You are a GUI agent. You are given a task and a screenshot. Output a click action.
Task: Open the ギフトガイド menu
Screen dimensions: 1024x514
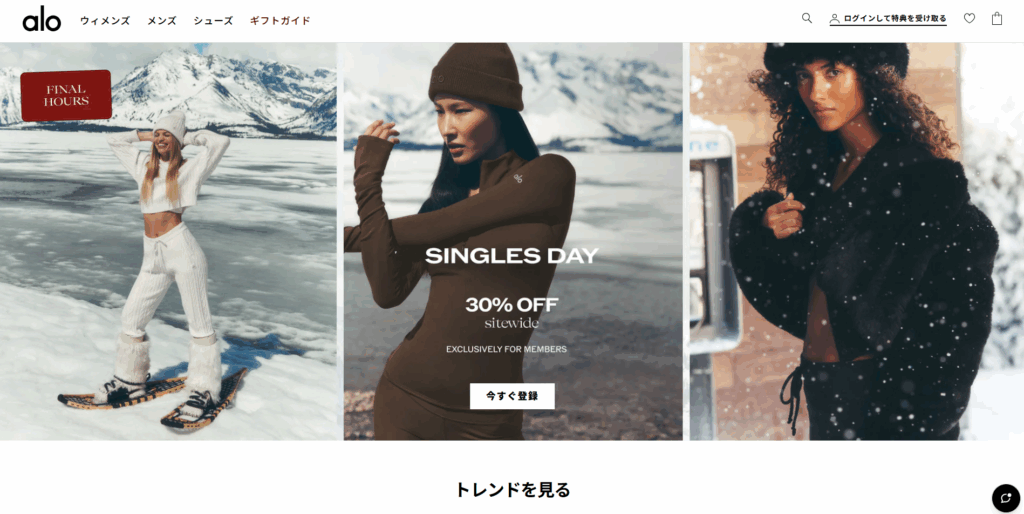tap(280, 21)
